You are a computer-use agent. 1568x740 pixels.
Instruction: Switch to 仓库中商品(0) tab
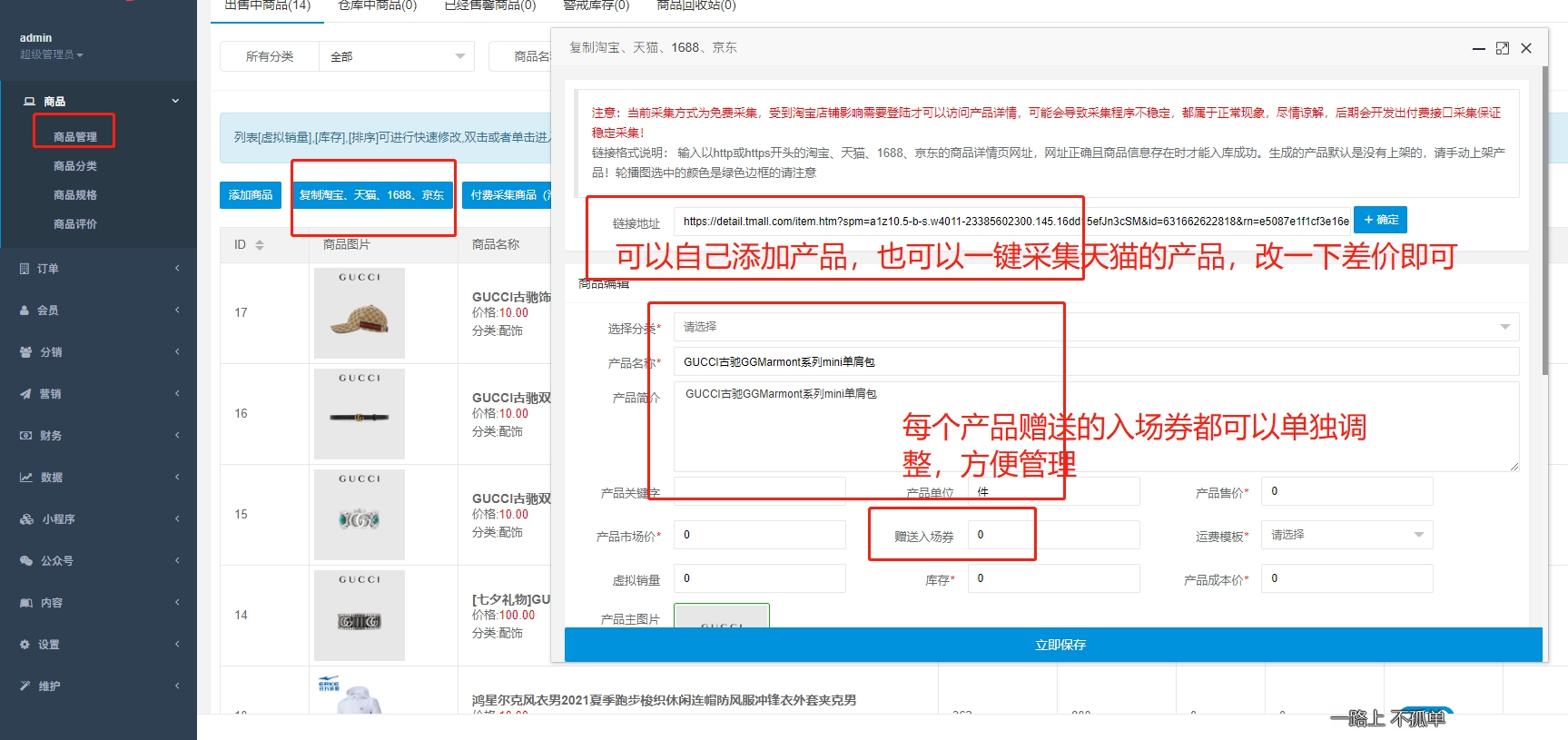(377, 5)
